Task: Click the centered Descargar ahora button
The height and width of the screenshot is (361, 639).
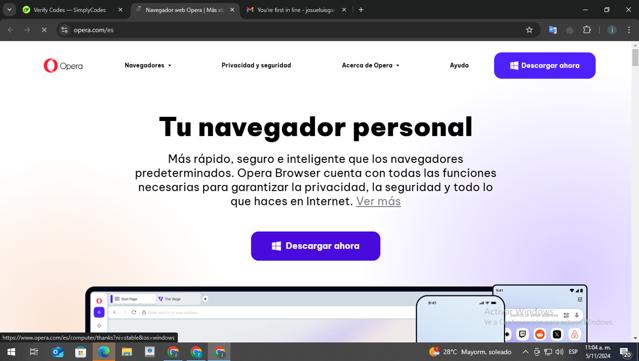Action: (x=315, y=246)
